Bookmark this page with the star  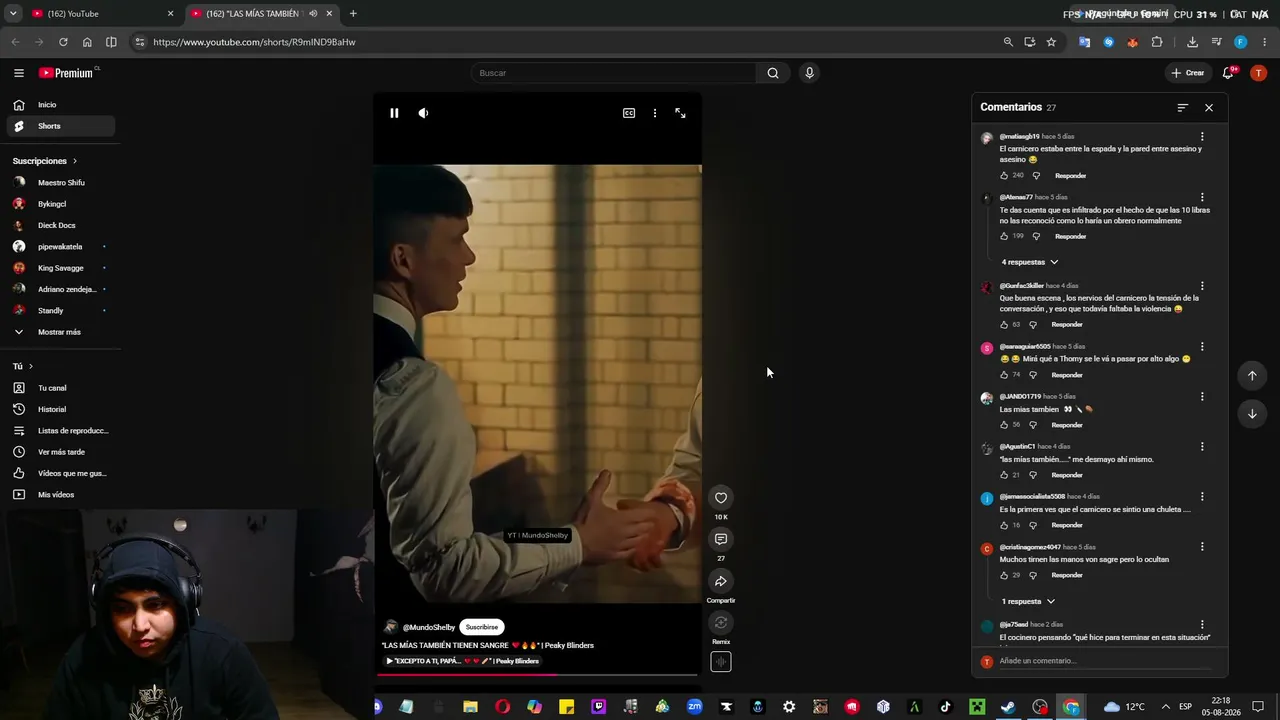pos(1051,42)
